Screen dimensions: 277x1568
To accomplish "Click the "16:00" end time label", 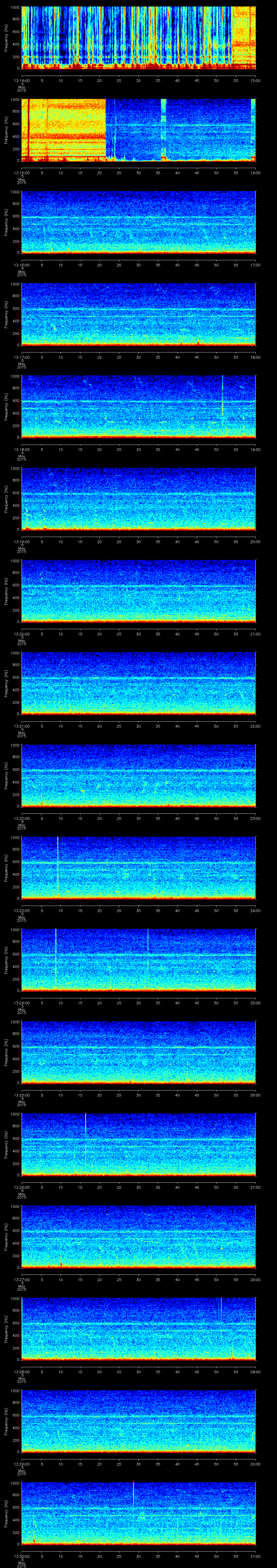I will pyautogui.click(x=256, y=173).
